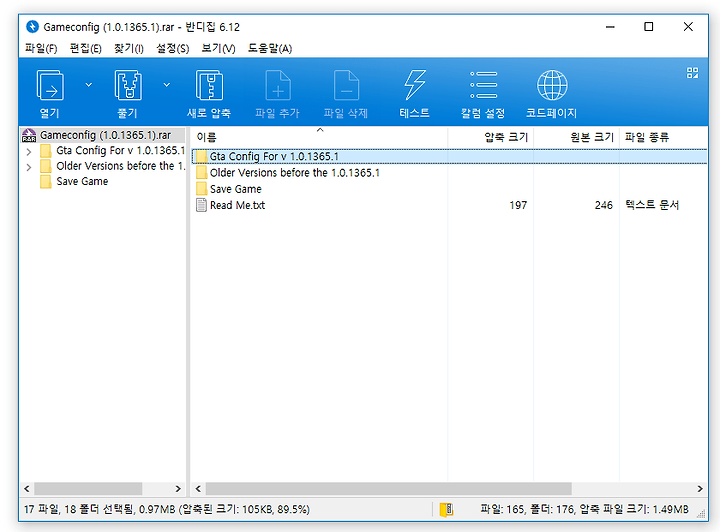Click Save Game folder icon in file list
The width and height of the screenshot is (720, 532).
(201, 189)
